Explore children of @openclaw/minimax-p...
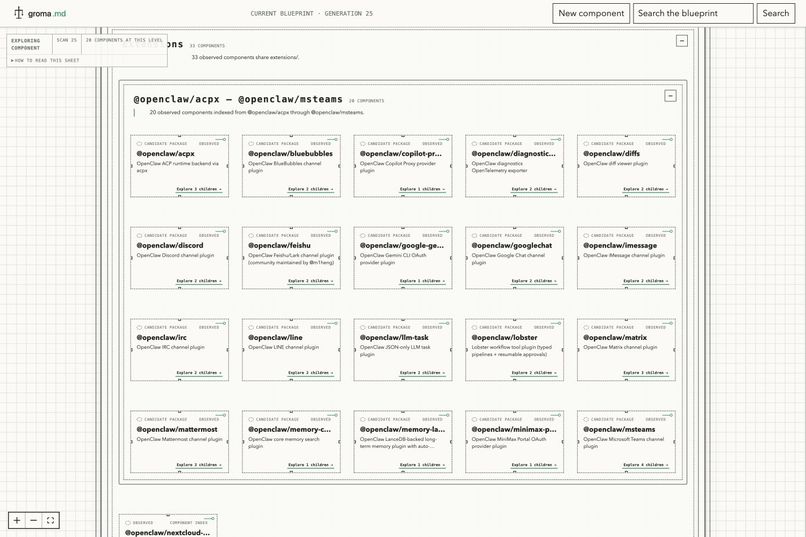Viewport: 806px width, 537px height. (x=534, y=465)
